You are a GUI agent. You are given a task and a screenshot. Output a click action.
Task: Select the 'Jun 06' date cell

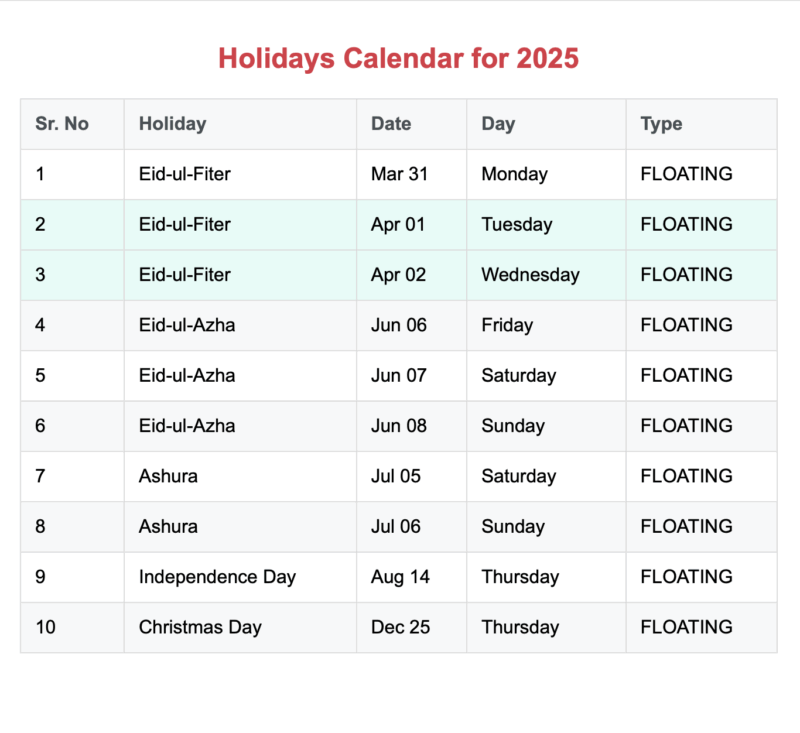pyautogui.click(x=398, y=325)
